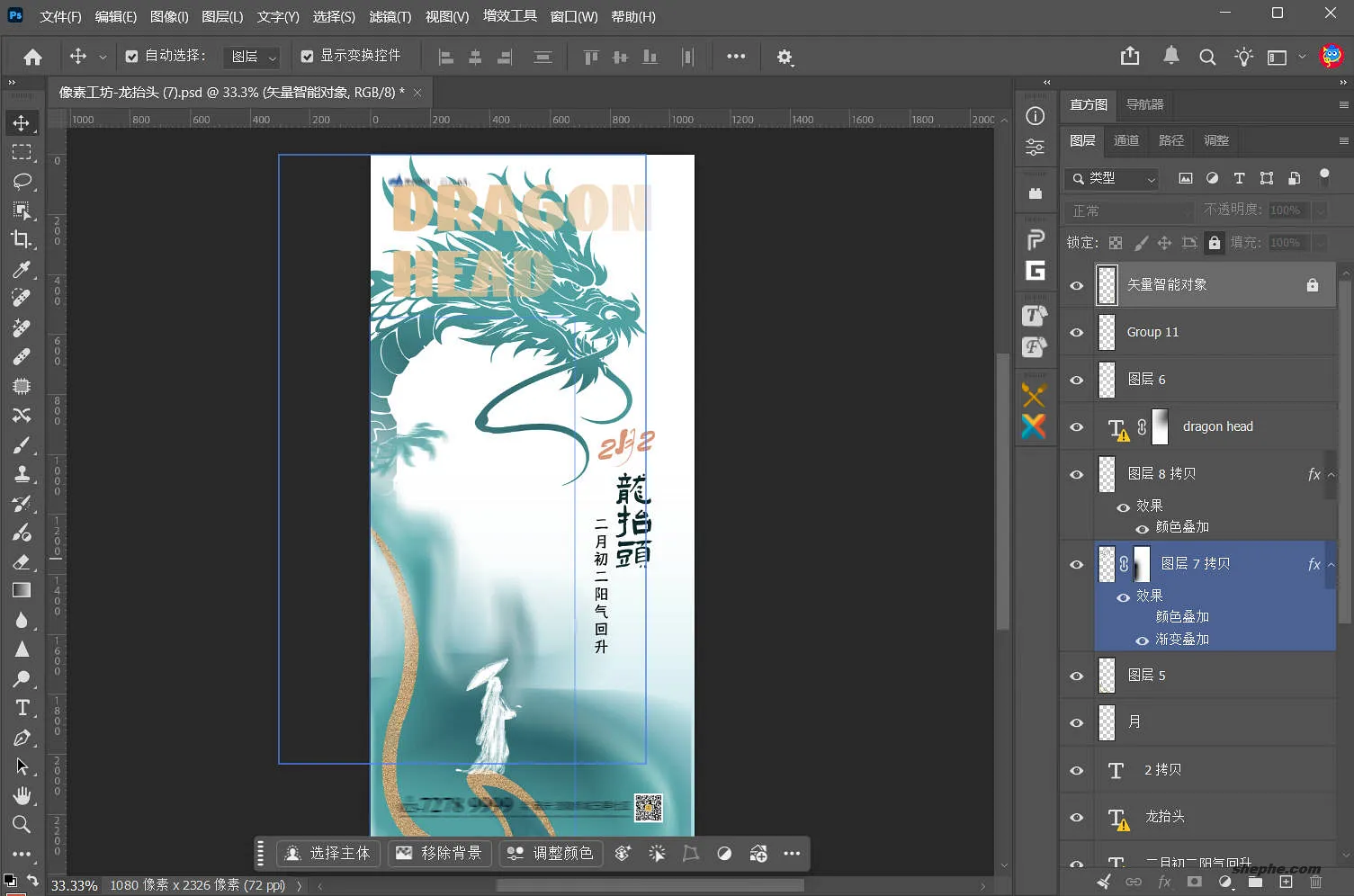Select the Gradient tool
Image resolution: width=1354 pixels, height=896 pixels.
22,590
